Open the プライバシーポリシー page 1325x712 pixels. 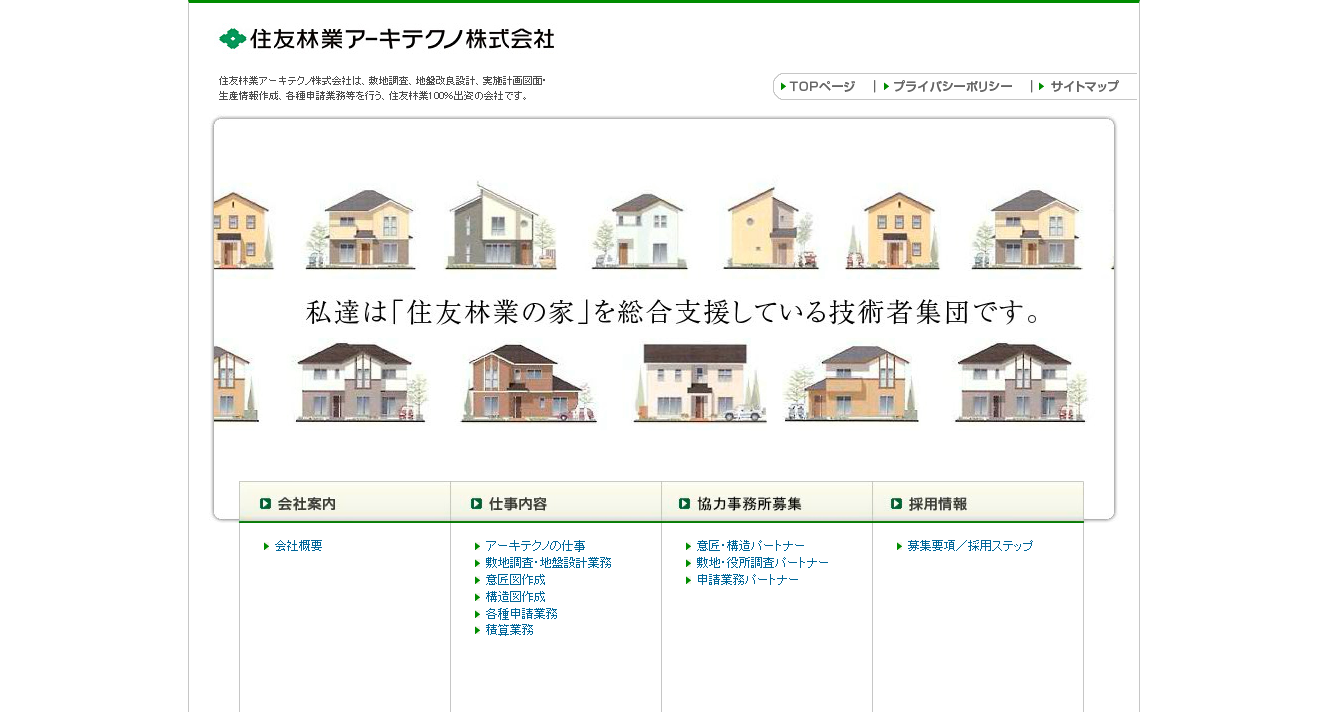(x=950, y=86)
